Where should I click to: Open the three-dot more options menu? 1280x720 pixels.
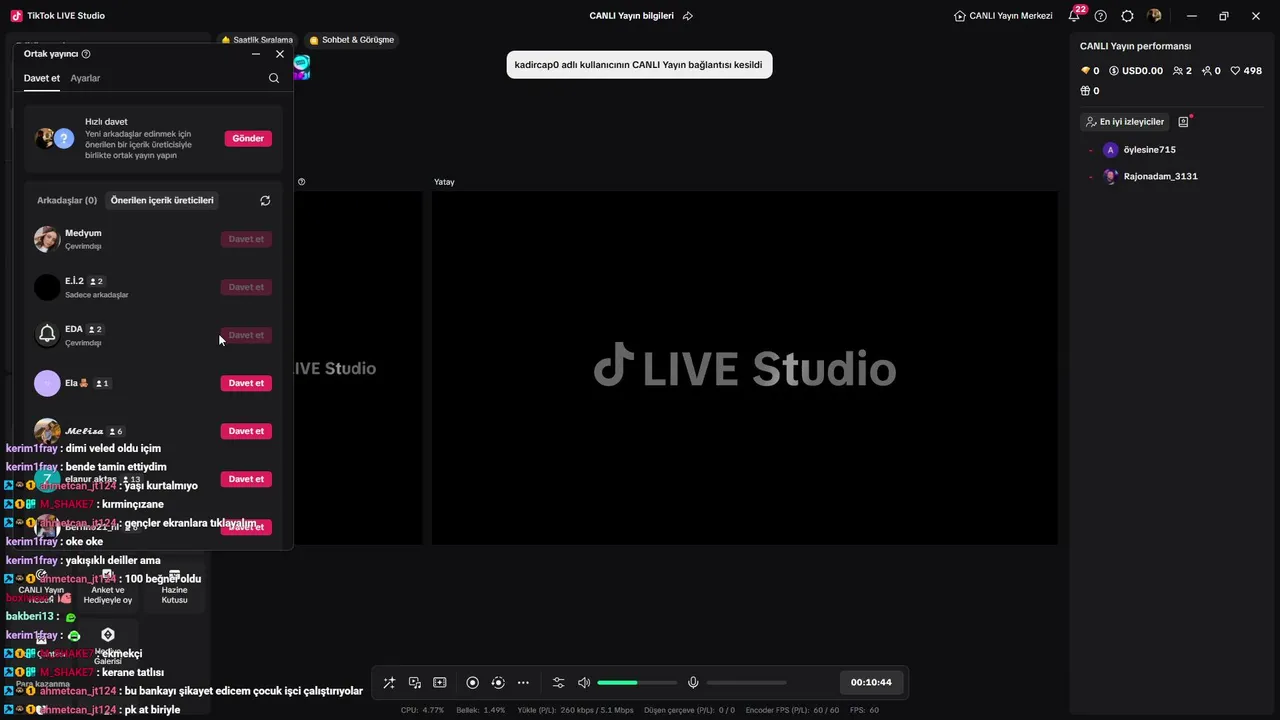click(523, 682)
